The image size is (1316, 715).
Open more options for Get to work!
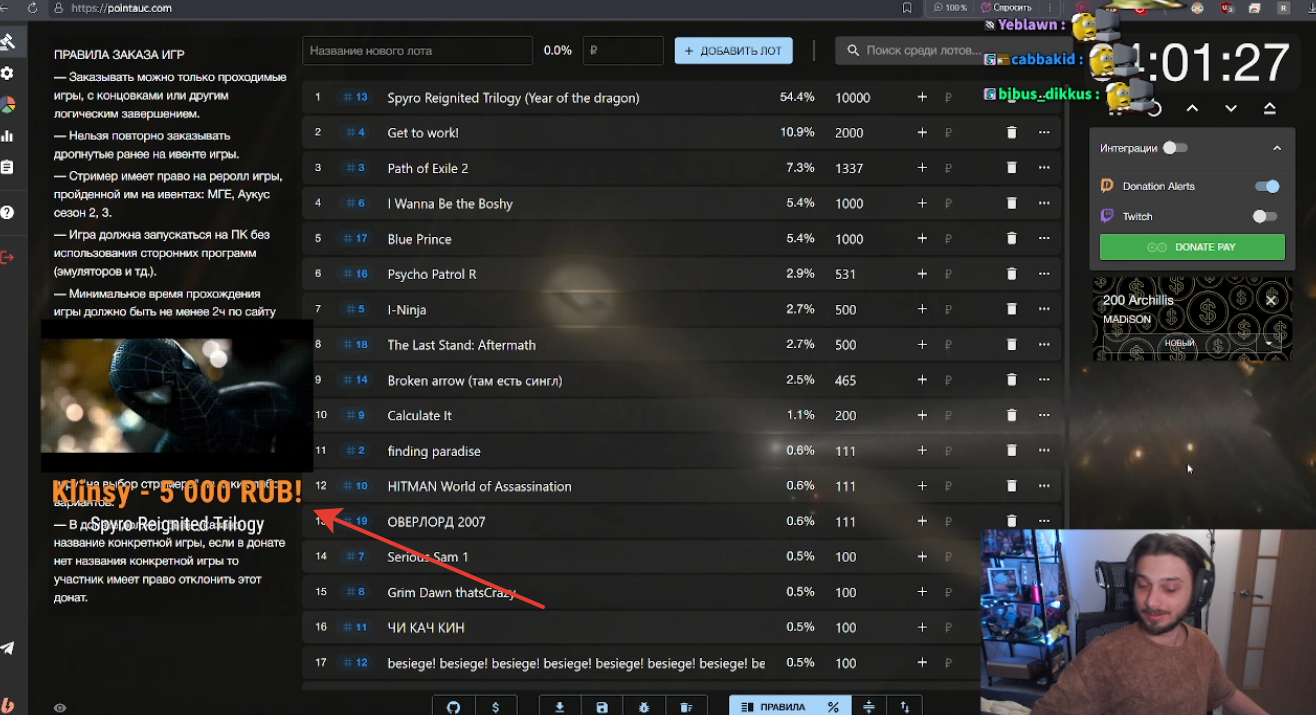(x=1044, y=133)
